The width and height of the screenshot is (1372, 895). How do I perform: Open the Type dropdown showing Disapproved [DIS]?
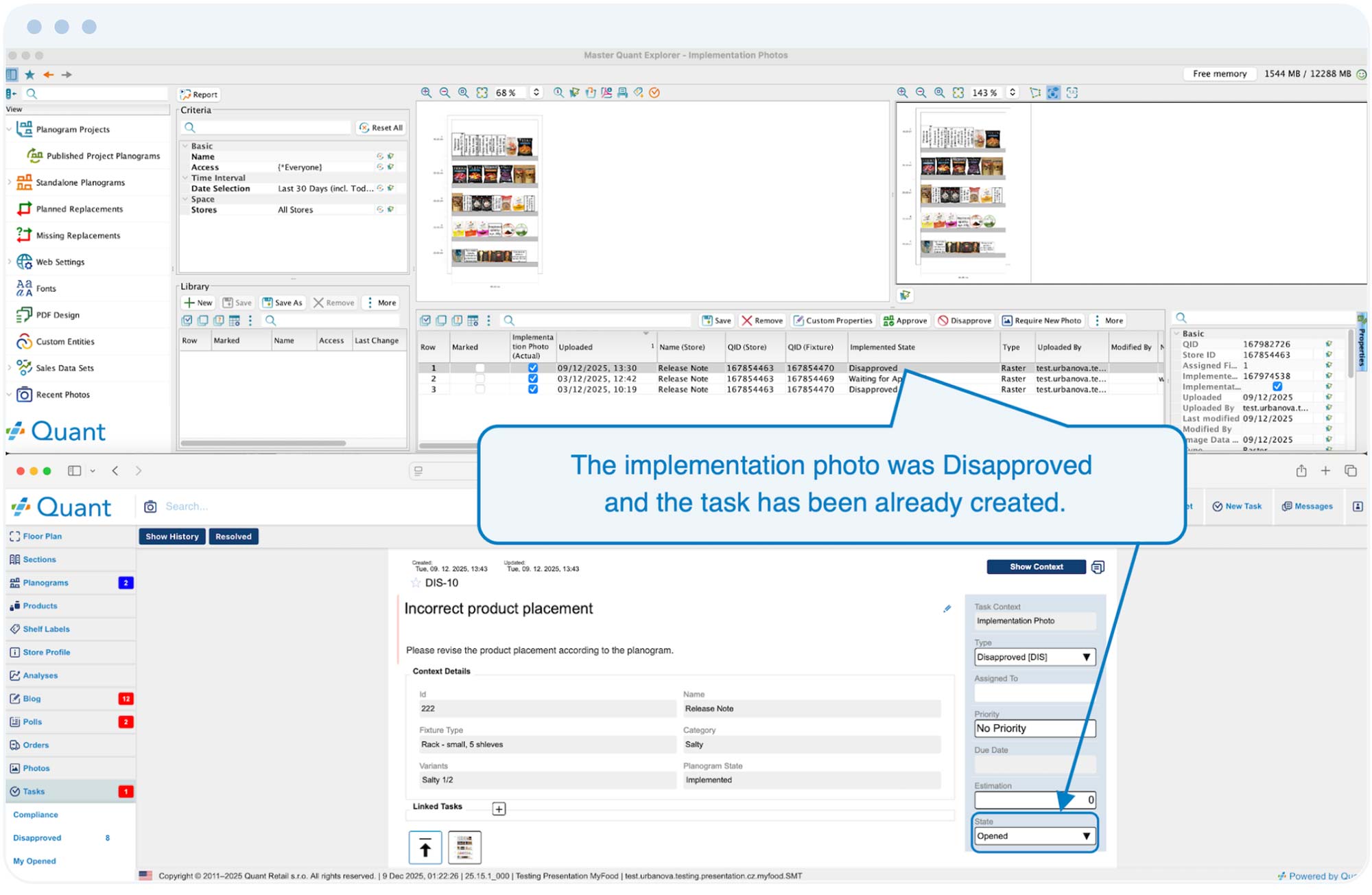tap(1034, 657)
